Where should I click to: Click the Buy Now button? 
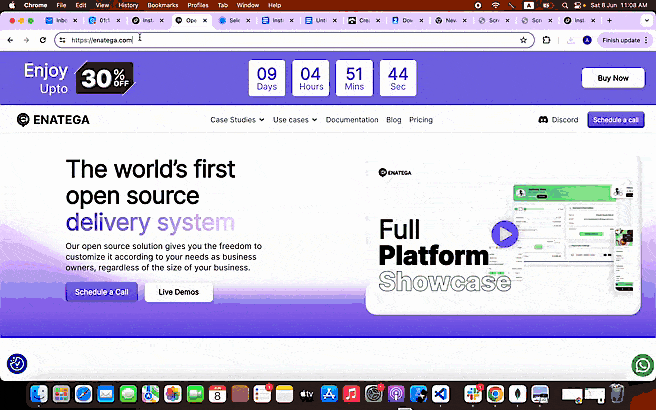[612, 78]
